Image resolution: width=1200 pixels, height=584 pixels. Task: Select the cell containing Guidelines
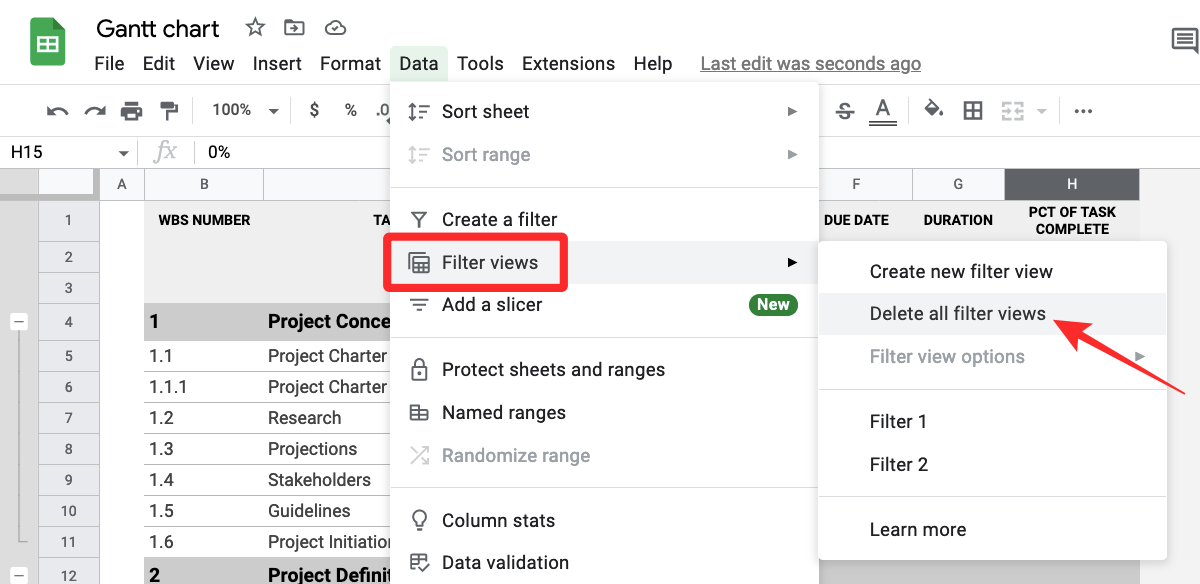(x=326, y=511)
